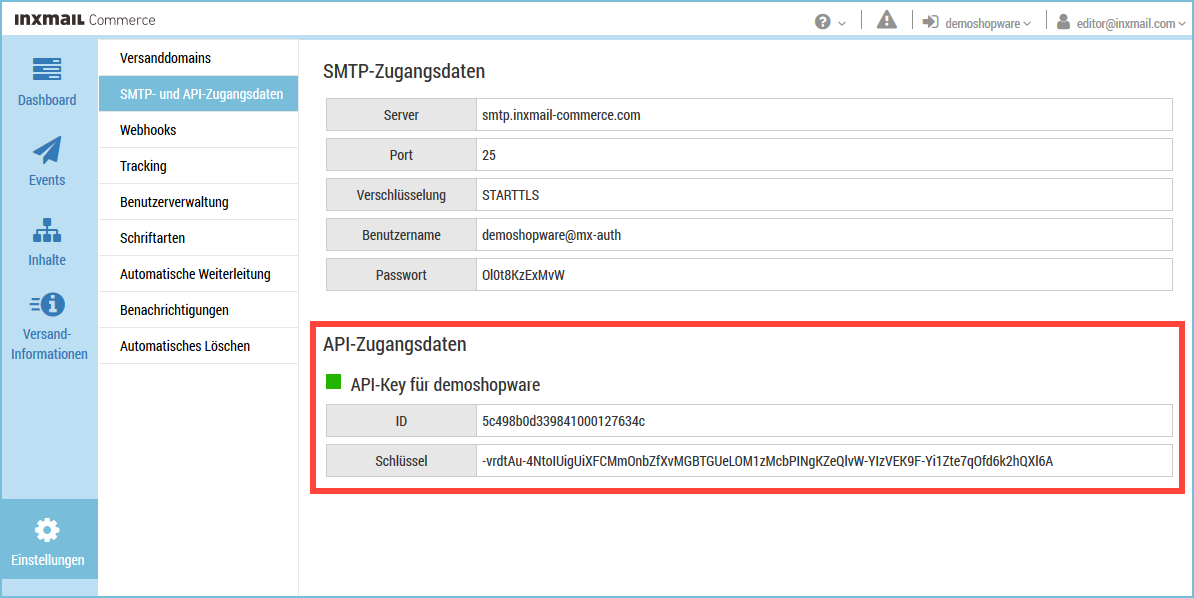
Task: Open Schriftarten settings
Action: point(198,238)
